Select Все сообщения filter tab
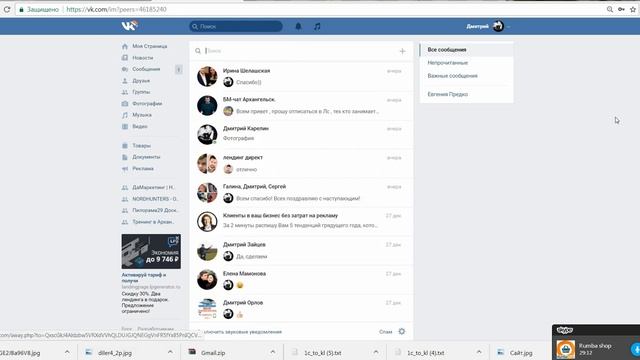 click(x=467, y=50)
